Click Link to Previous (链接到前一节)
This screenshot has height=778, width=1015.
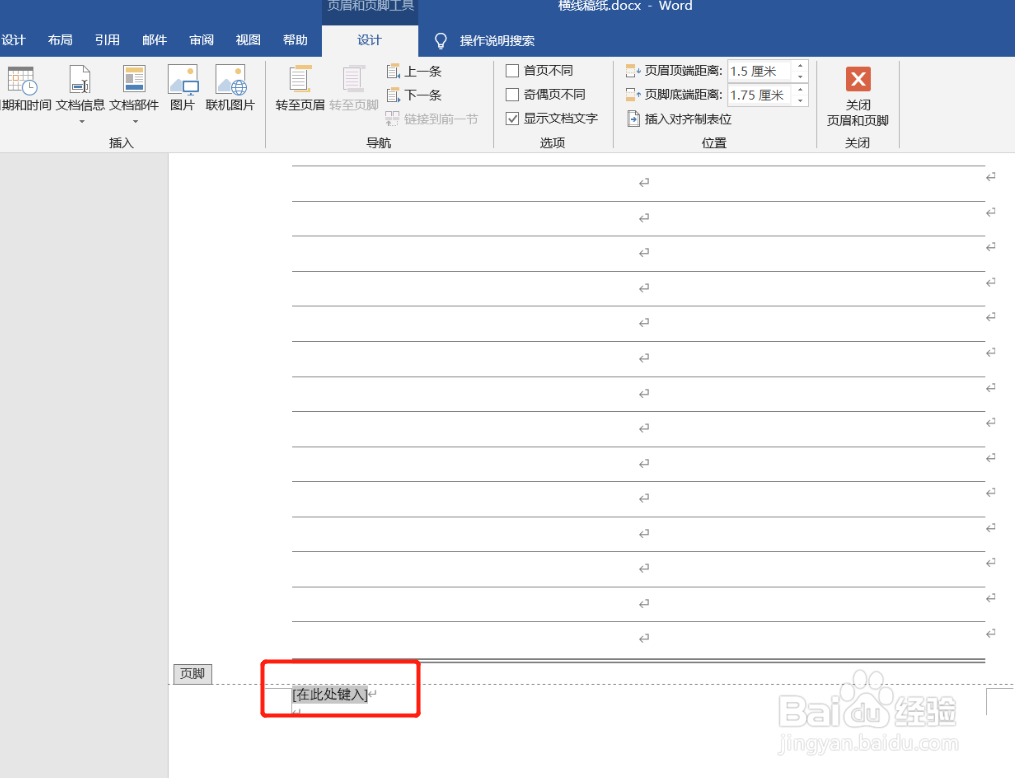(432, 119)
